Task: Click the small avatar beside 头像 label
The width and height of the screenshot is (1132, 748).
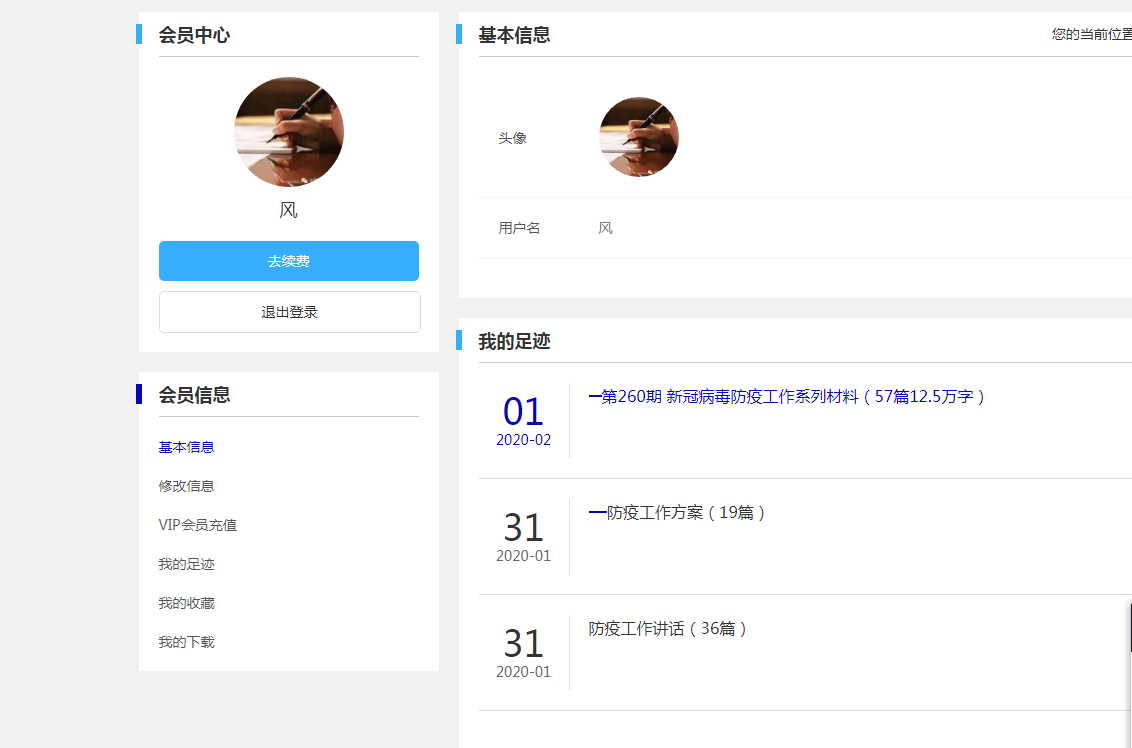Action: pos(639,137)
